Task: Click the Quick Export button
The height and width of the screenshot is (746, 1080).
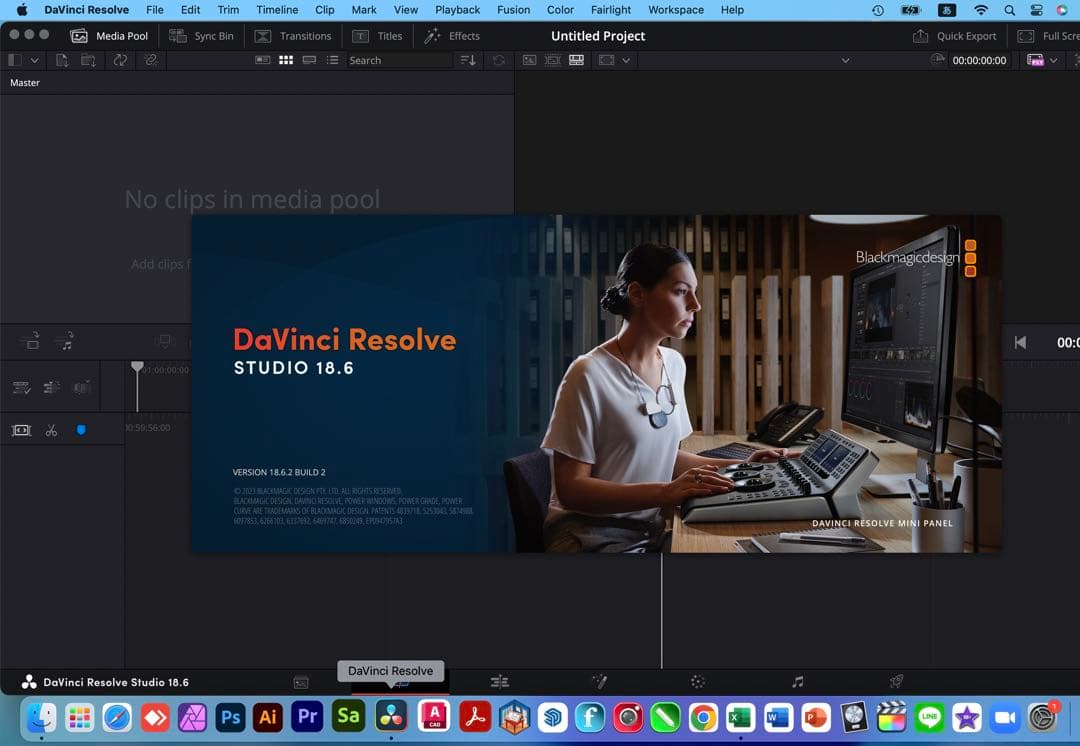Action: point(956,35)
